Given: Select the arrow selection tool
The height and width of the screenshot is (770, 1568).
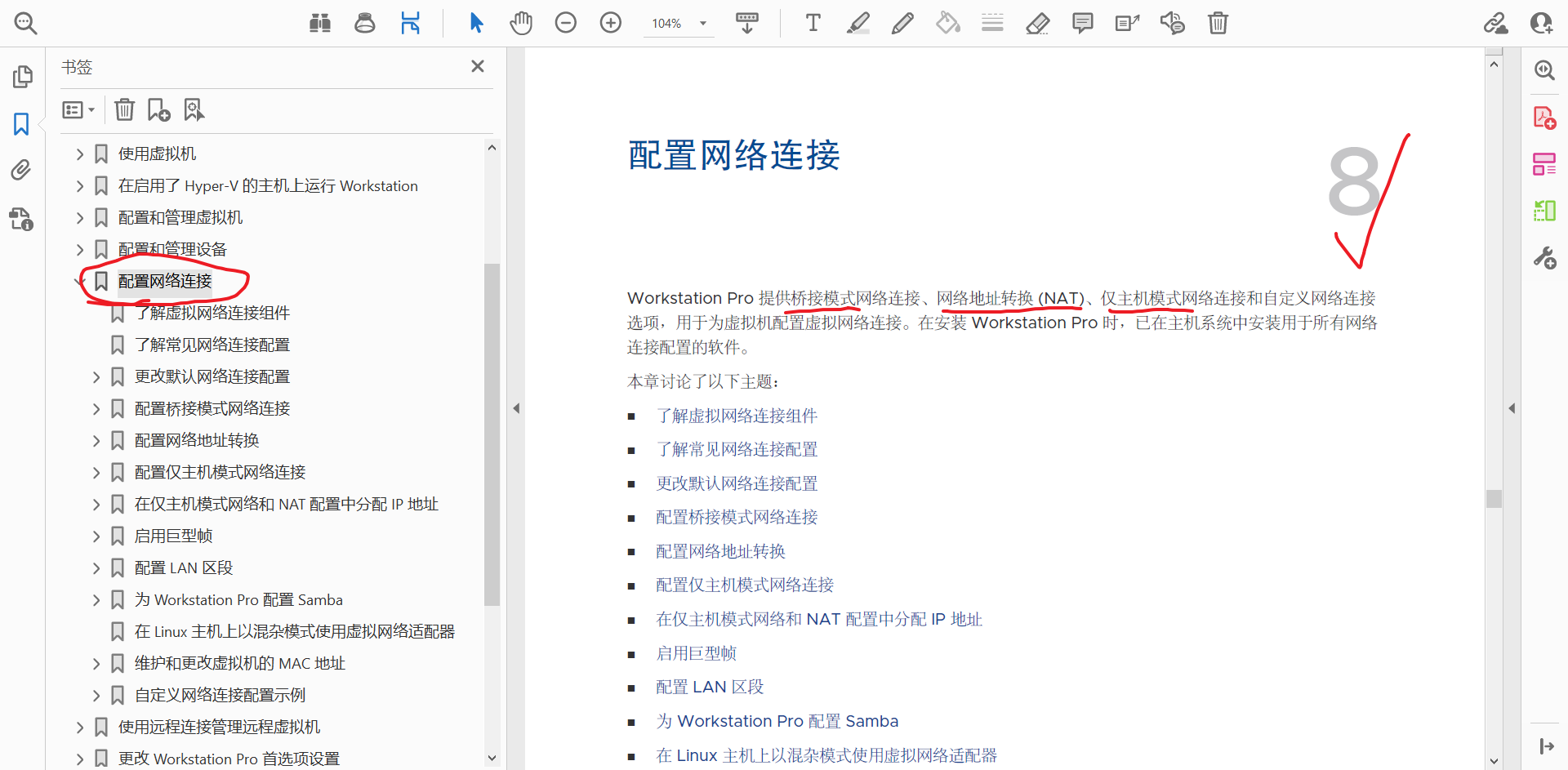Looking at the screenshot, I should [476, 23].
